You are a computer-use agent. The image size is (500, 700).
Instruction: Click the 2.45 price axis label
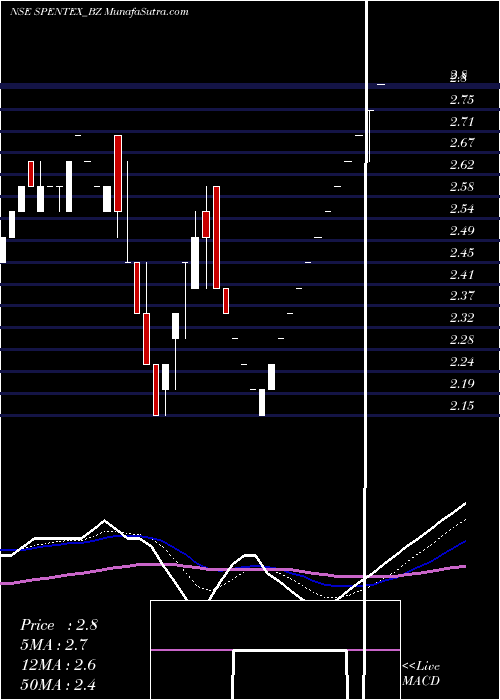coord(462,253)
